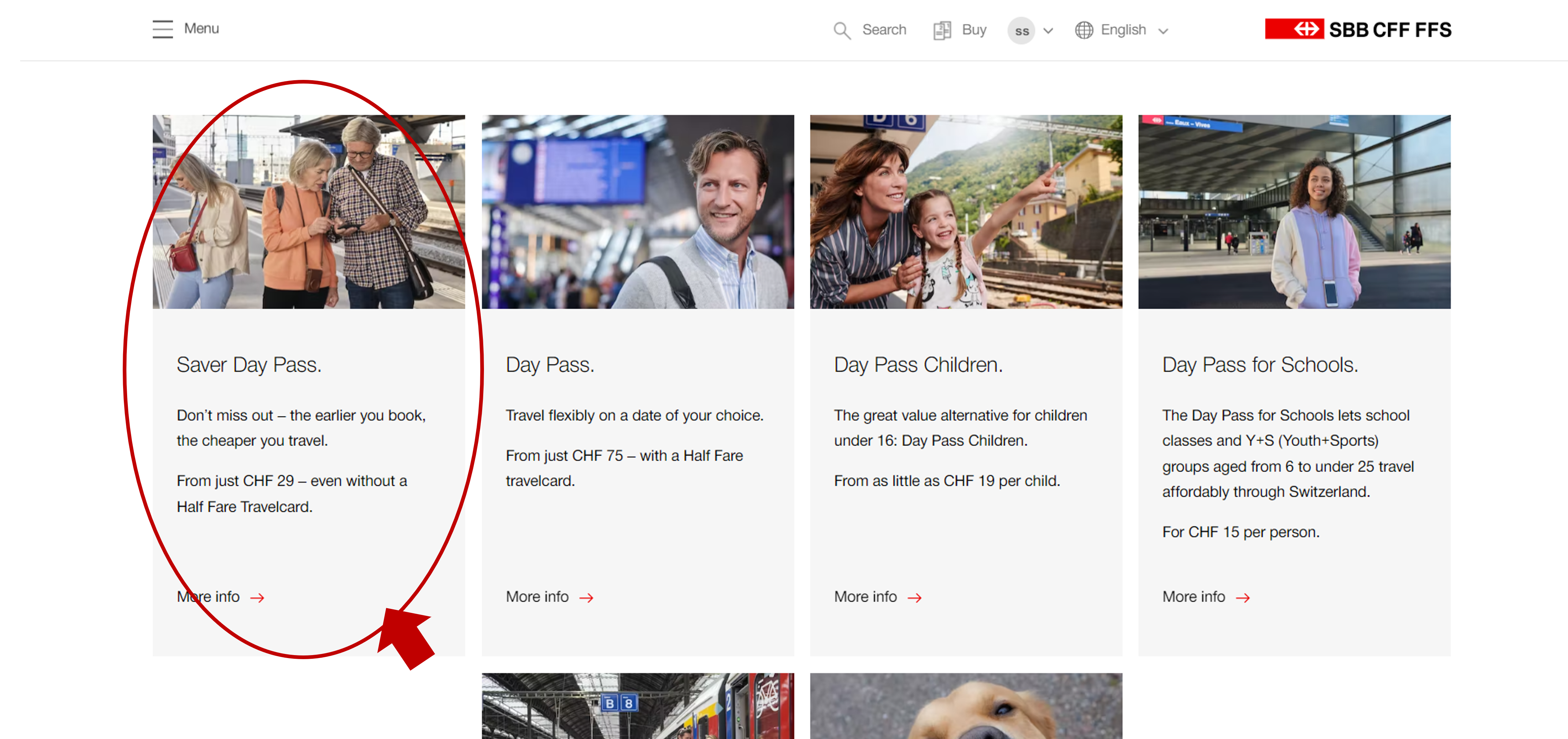This screenshot has height=739, width=1568.
Task: Open the Menu label in header
Action: 201,29
